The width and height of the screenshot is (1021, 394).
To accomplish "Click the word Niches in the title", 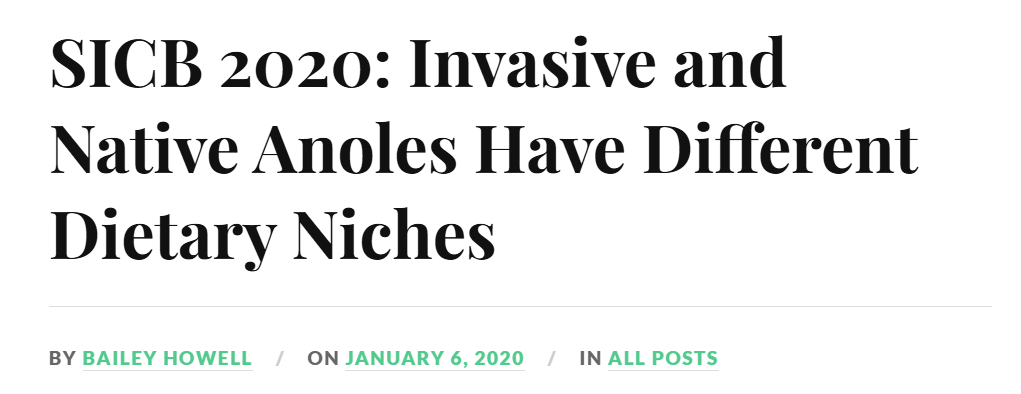I will pyautogui.click(x=394, y=236).
